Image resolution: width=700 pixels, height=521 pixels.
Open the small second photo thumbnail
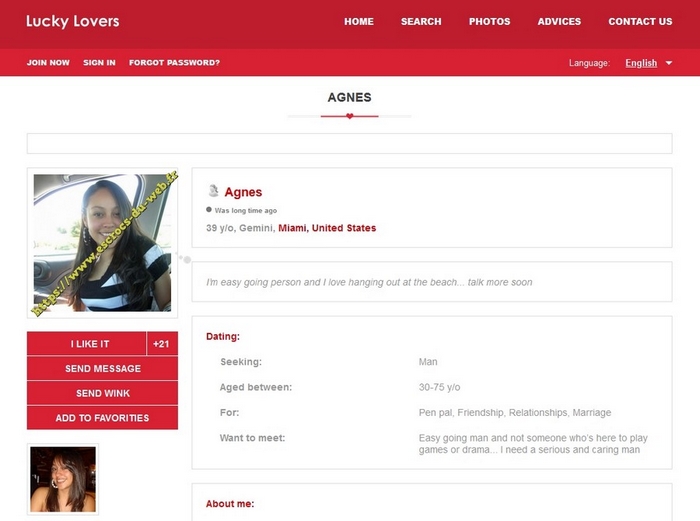pyautogui.click(x=63, y=479)
